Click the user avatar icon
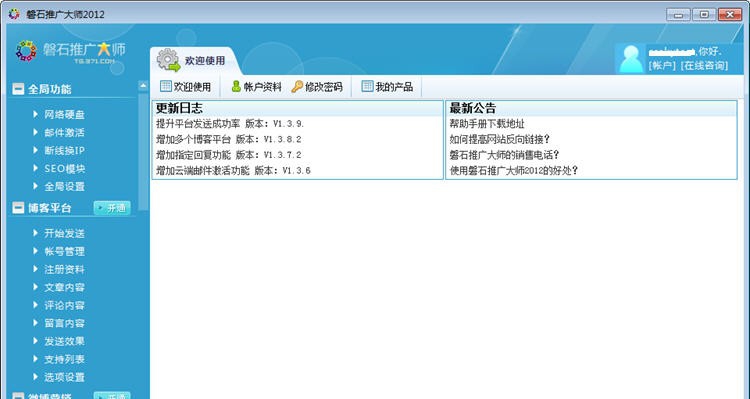Screen dimensions: 750x399 (630, 58)
